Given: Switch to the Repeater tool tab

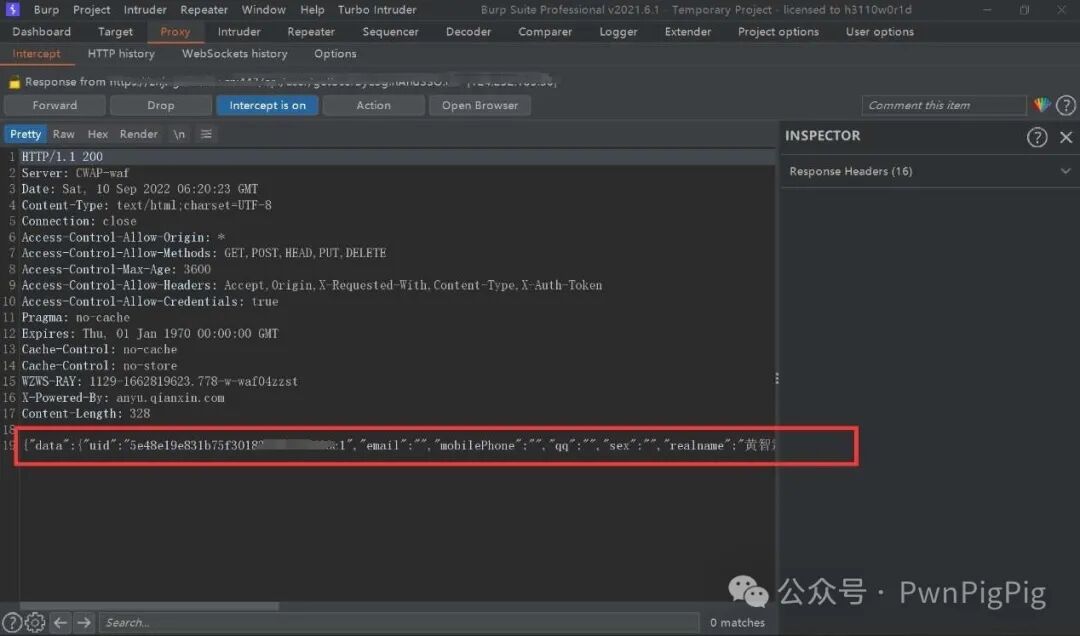Looking at the screenshot, I should [x=311, y=32].
